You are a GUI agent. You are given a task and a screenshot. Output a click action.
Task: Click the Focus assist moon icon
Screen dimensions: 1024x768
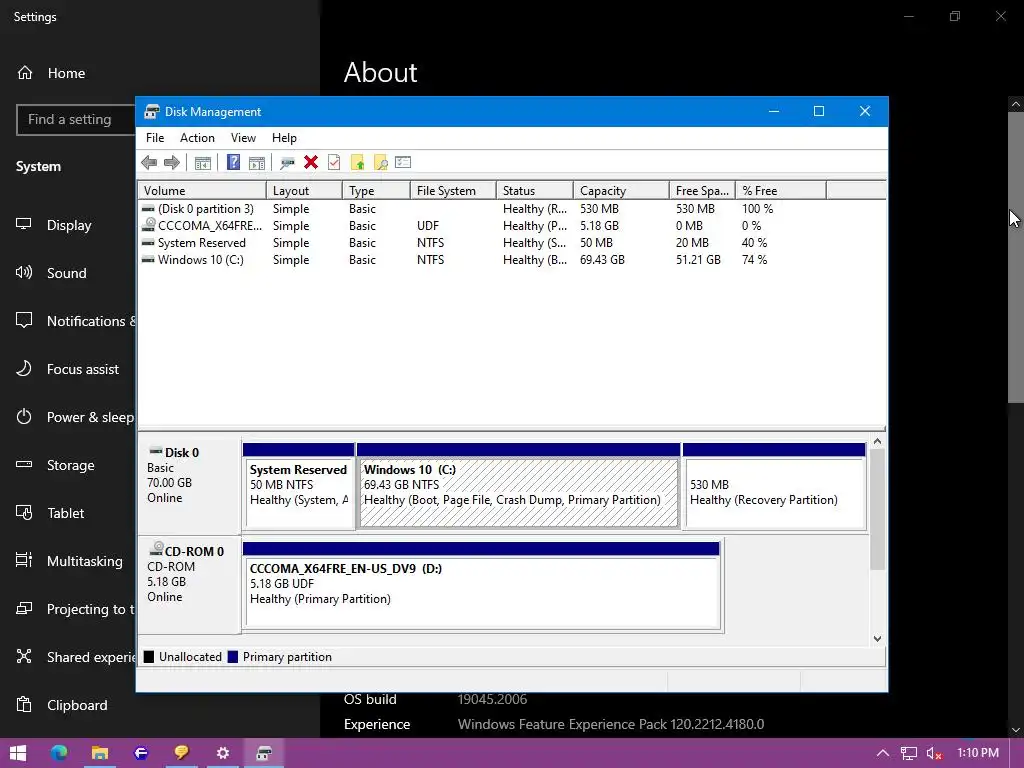(24, 368)
